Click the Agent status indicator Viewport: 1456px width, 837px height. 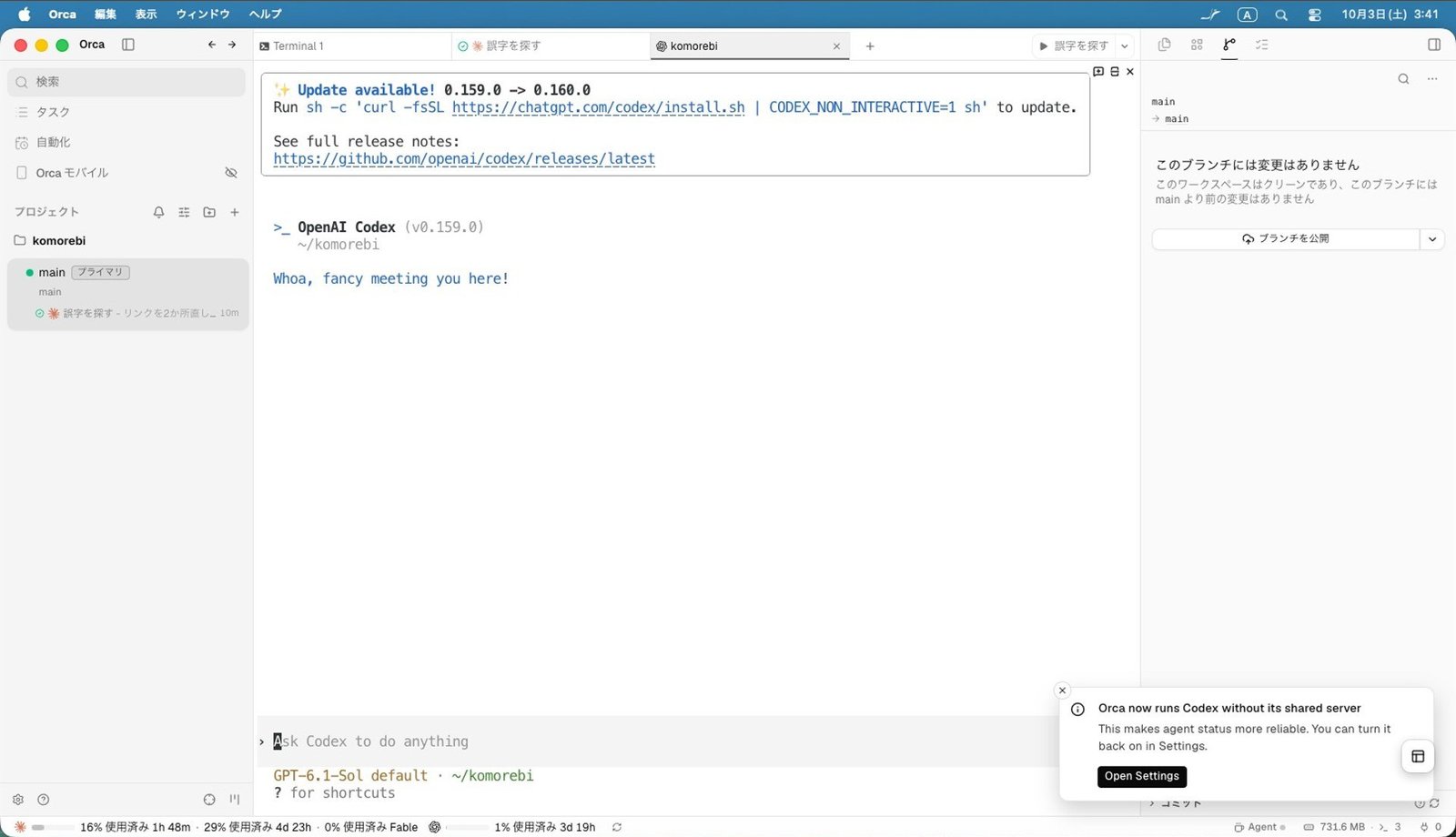(1260, 827)
